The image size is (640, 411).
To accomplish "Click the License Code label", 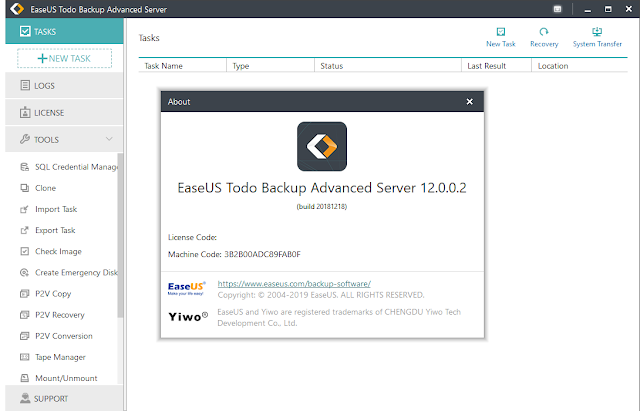I will coord(192,237).
